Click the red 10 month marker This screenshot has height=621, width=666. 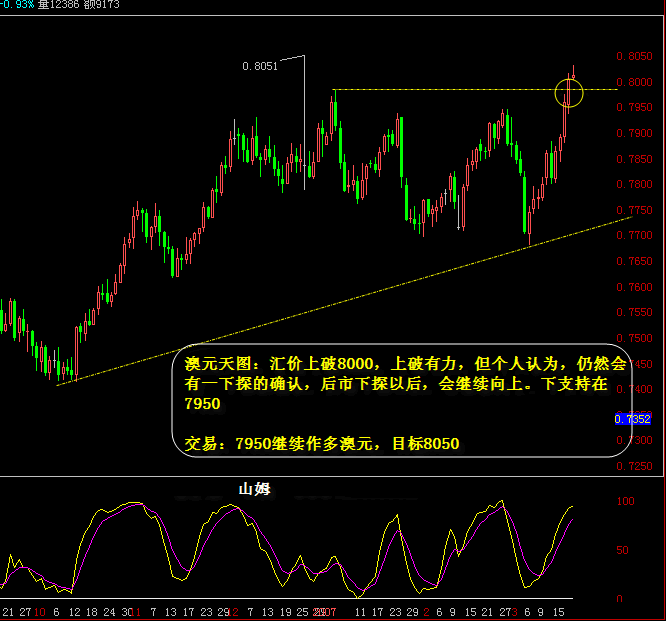40,612
